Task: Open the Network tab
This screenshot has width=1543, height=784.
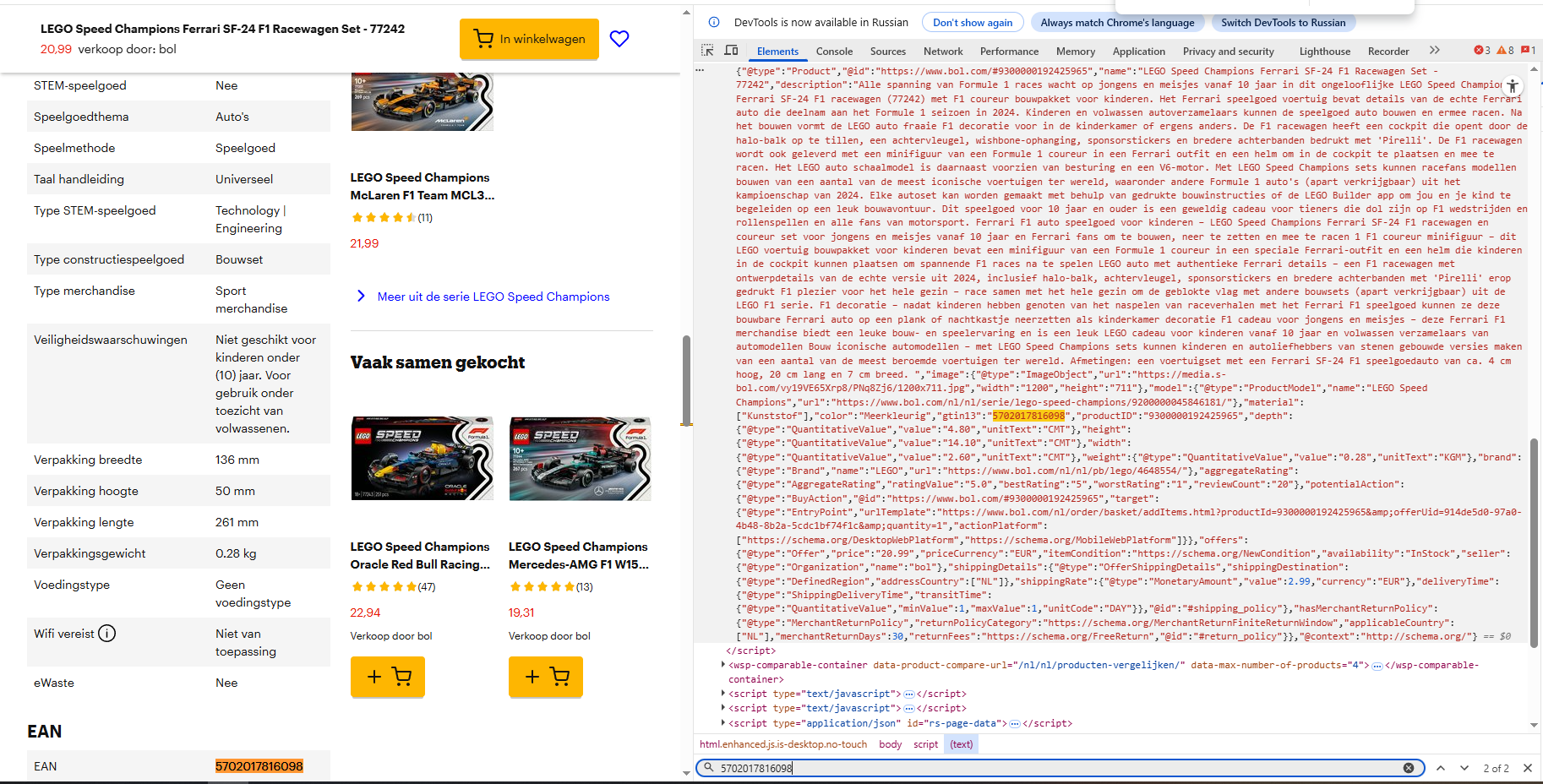Action: click(x=943, y=52)
